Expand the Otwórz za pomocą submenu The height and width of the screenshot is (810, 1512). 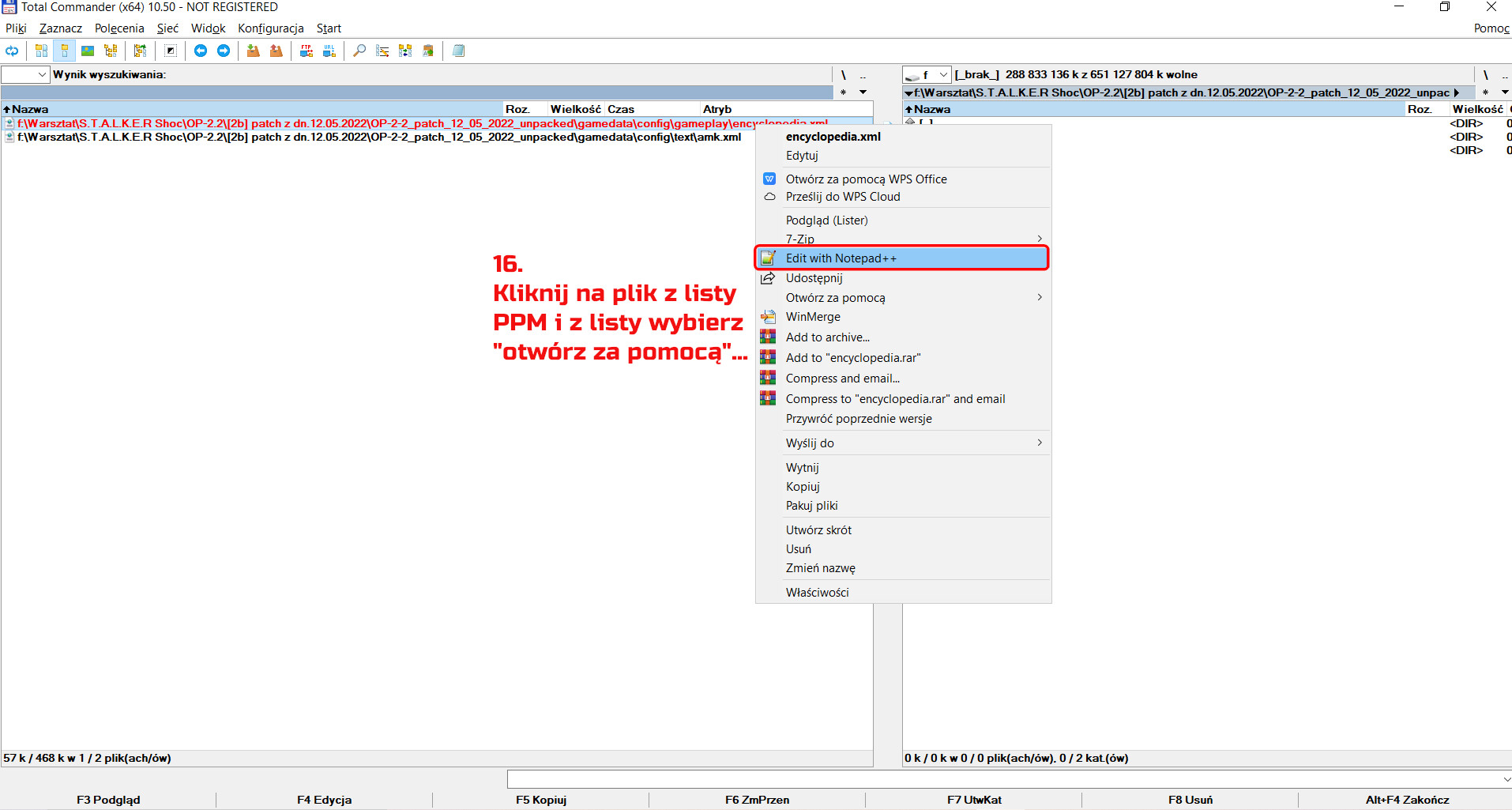pos(902,298)
